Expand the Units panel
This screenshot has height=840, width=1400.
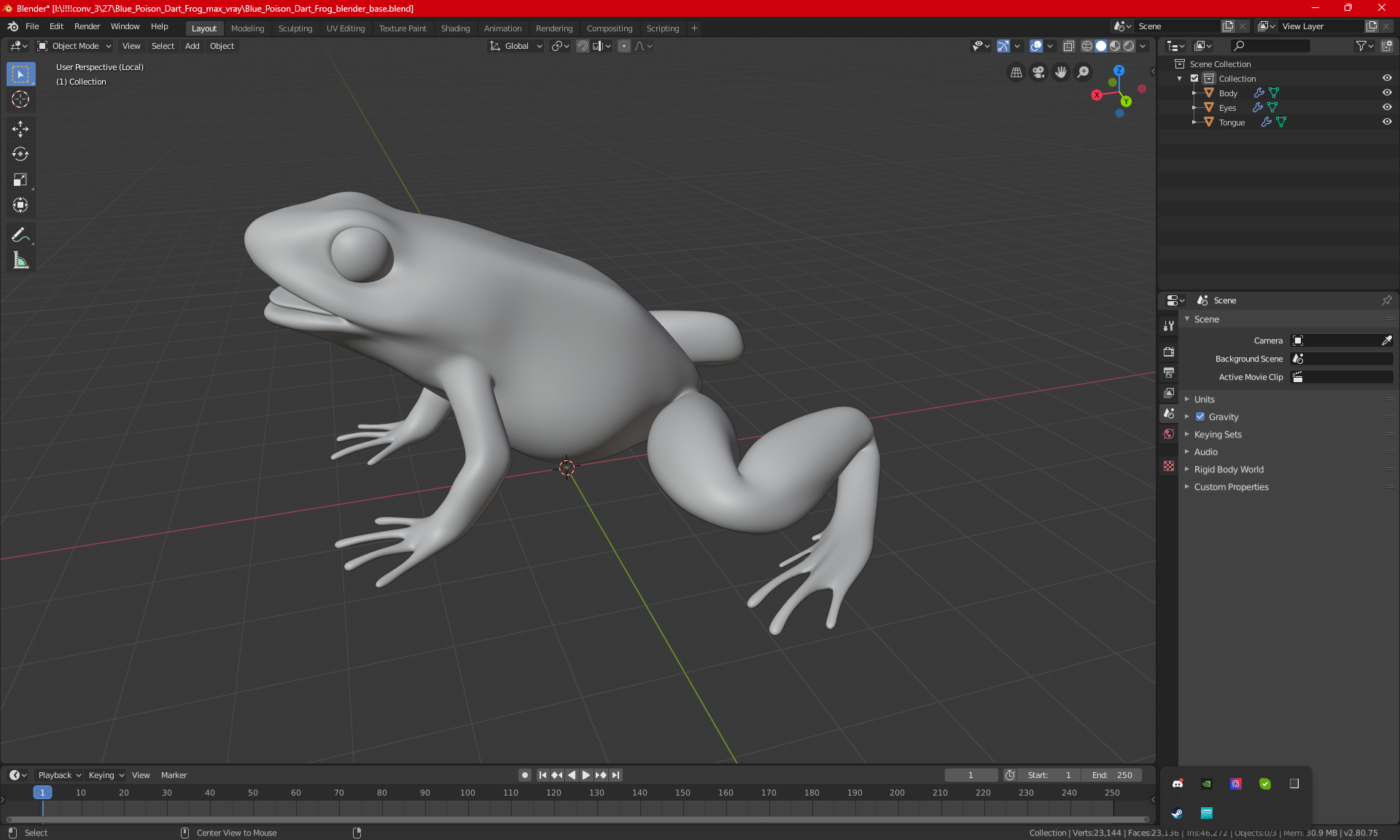[x=1205, y=400]
